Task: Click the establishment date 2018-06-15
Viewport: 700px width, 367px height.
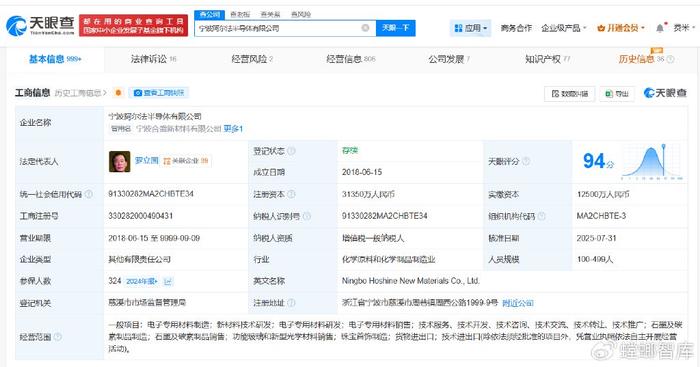Action: pos(362,172)
